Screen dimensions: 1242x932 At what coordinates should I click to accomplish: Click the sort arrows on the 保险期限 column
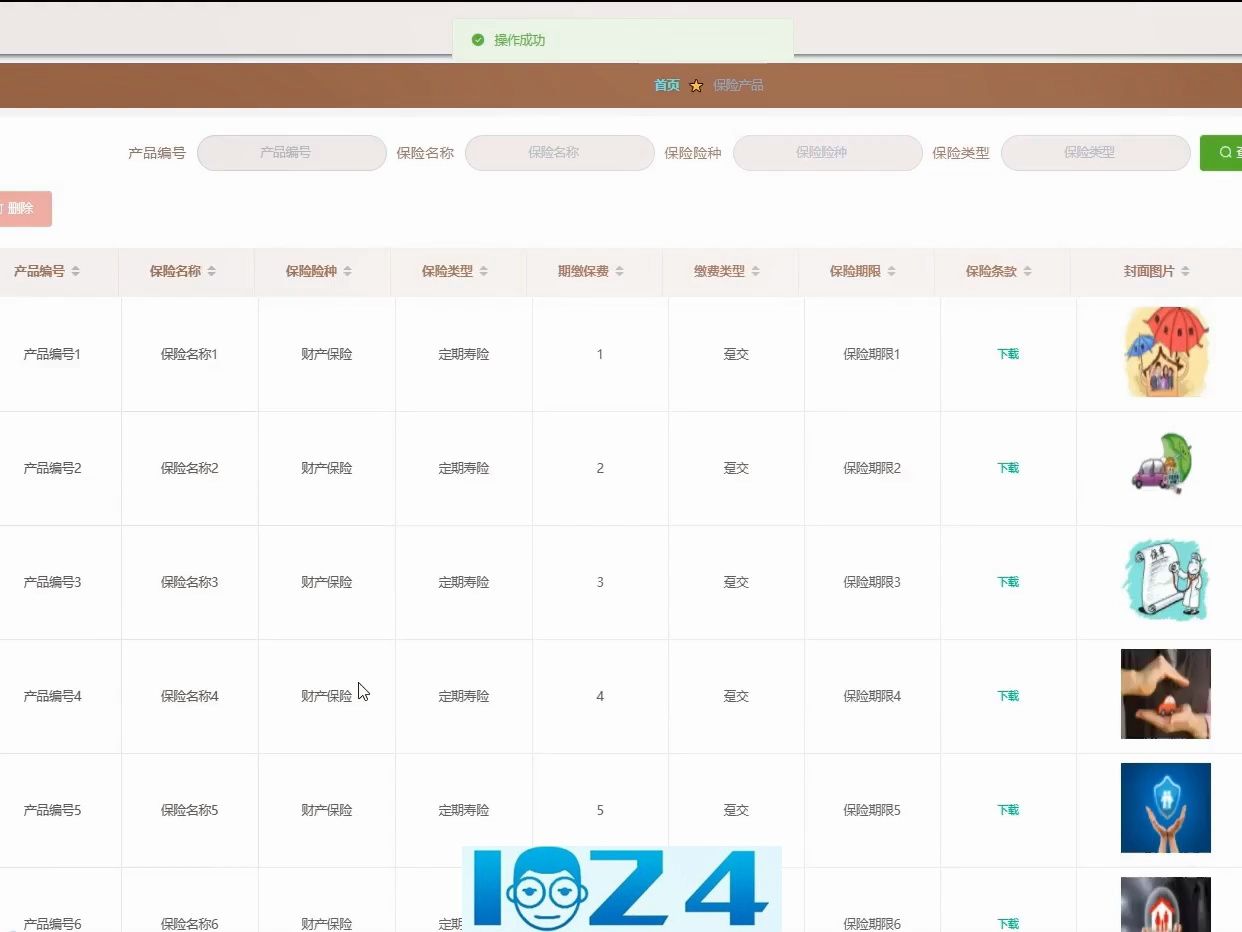click(x=891, y=271)
